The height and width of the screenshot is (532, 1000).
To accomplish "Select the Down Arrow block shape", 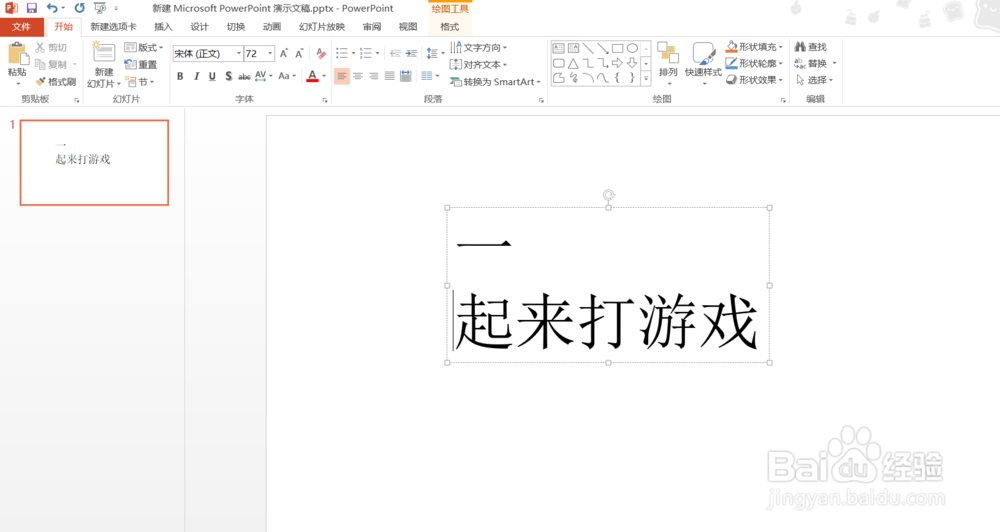I will pos(632,63).
